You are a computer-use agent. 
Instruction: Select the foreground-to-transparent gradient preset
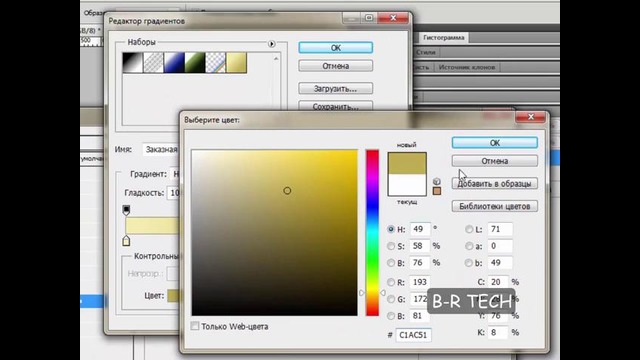point(153,63)
